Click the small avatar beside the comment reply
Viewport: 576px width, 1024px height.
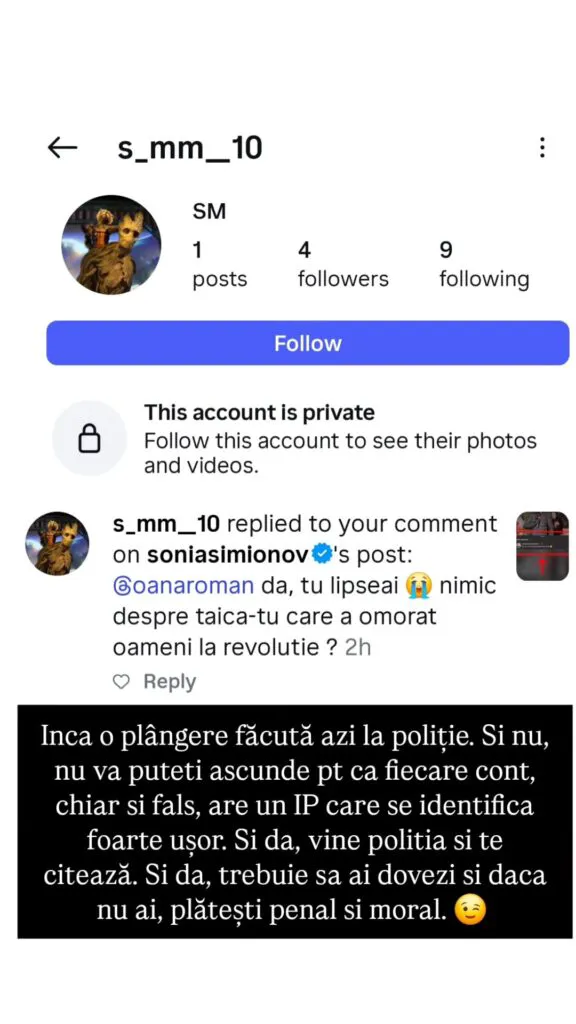pos(57,543)
